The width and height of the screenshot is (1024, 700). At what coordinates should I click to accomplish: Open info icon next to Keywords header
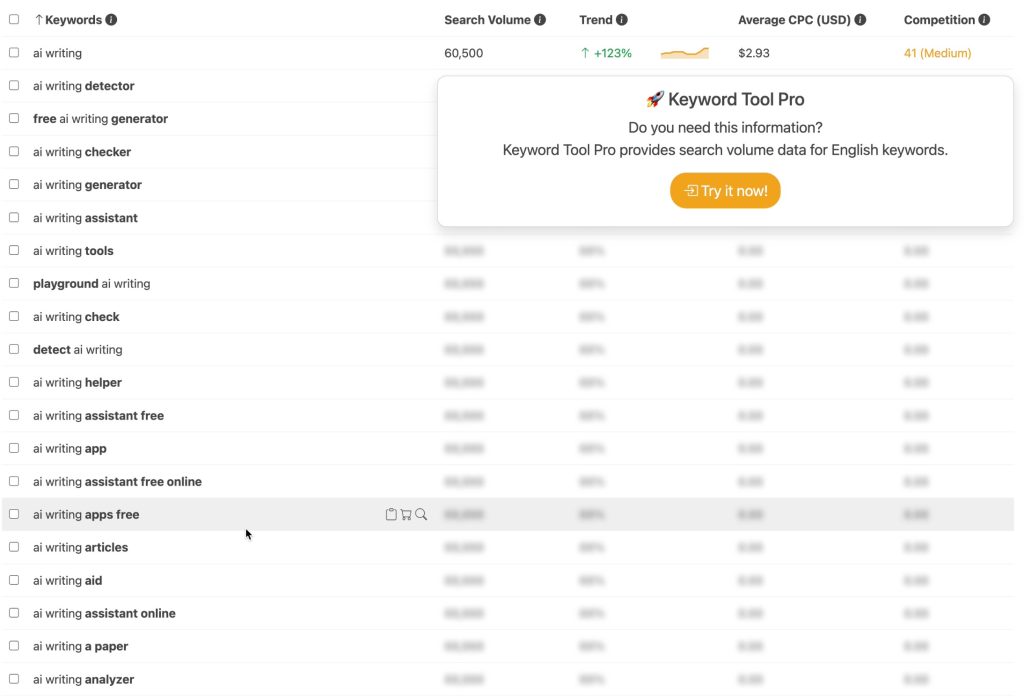tap(111, 20)
